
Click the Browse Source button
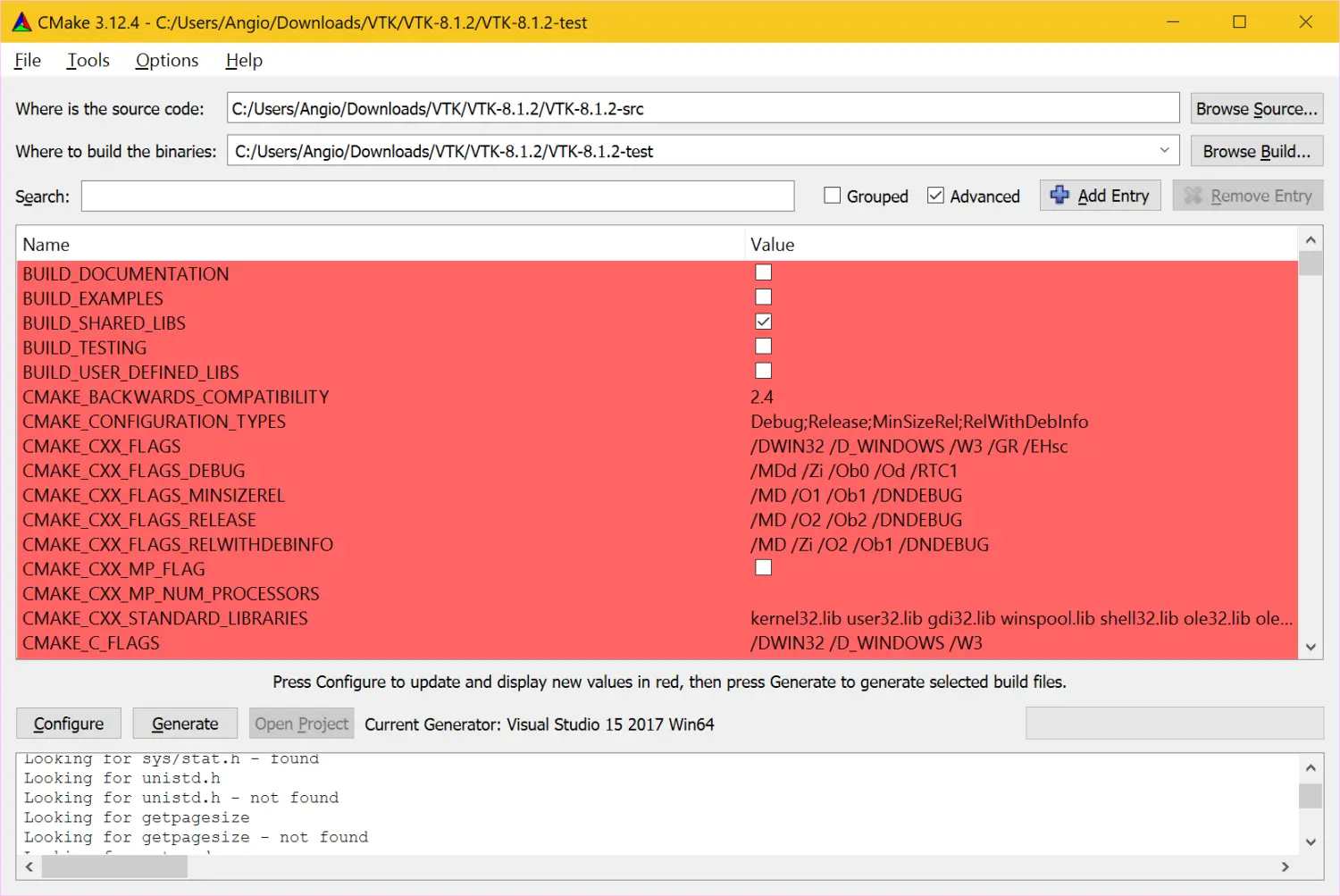[1256, 108]
